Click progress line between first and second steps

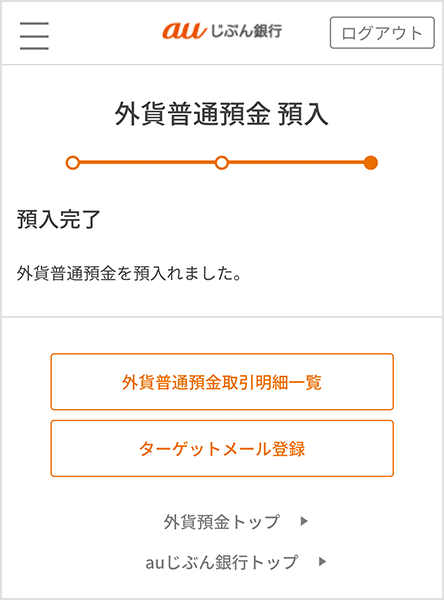(x=147, y=163)
